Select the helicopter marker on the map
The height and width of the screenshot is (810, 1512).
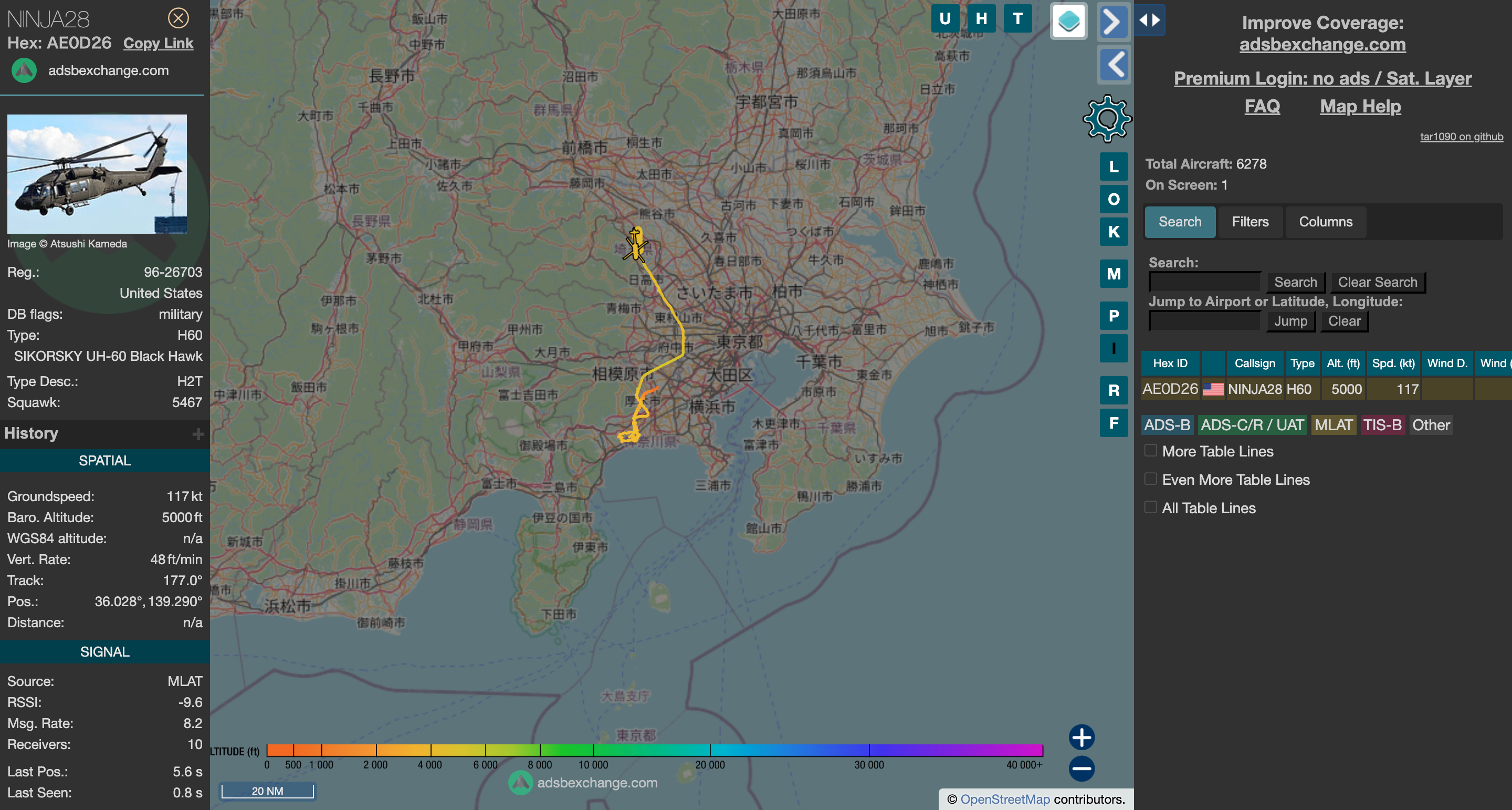[x=635, y=245]
